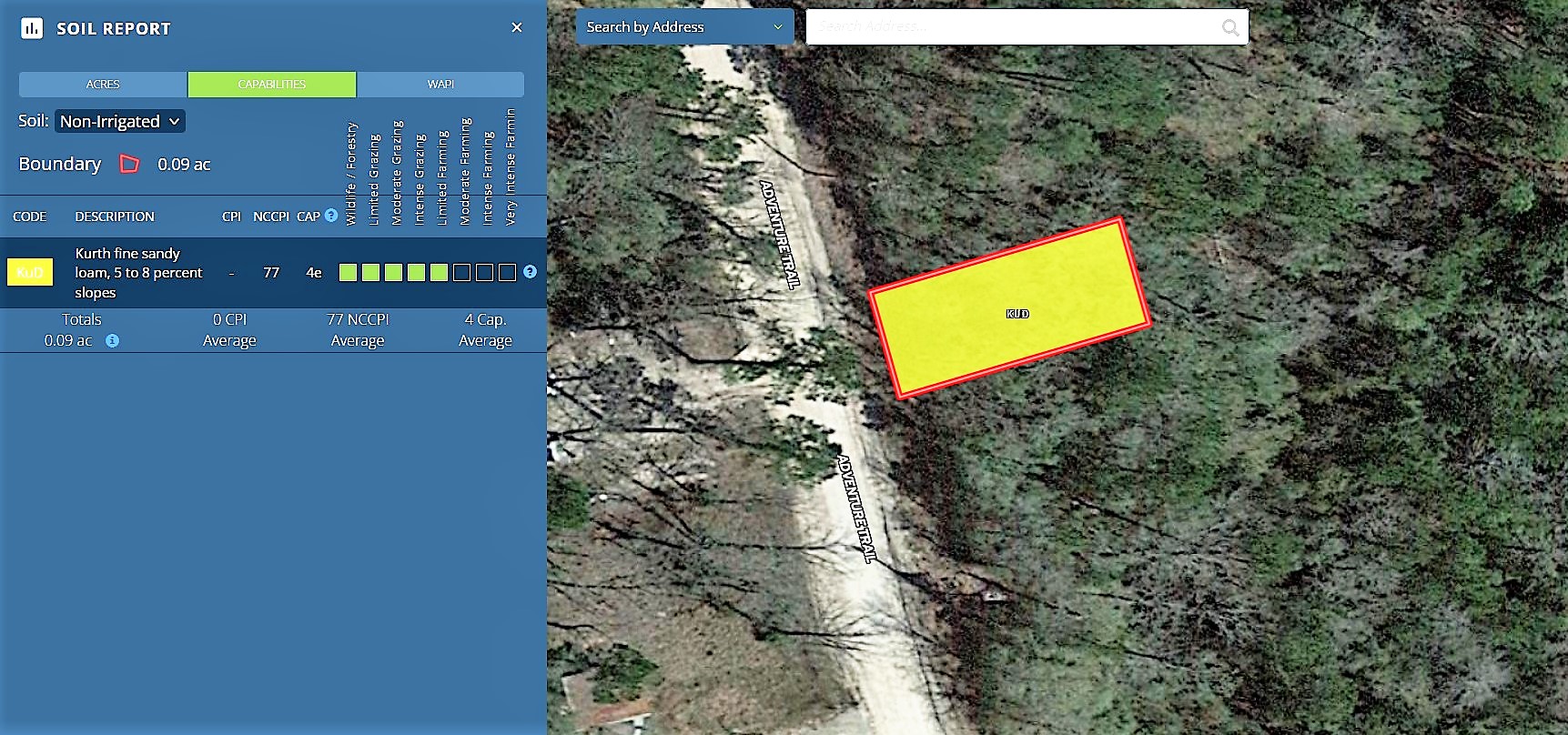Click help icon at end of KuD row
This screenshot has height=735, width=1568.
pyautogui.click(x=530, y=272)
